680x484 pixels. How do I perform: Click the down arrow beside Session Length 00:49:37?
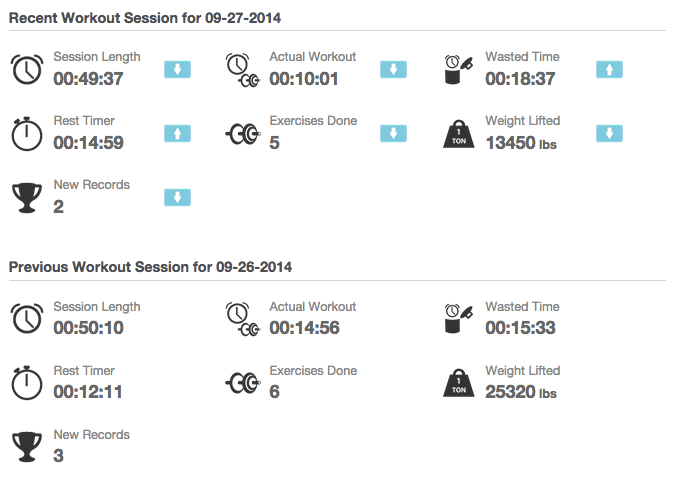point(177,69)
